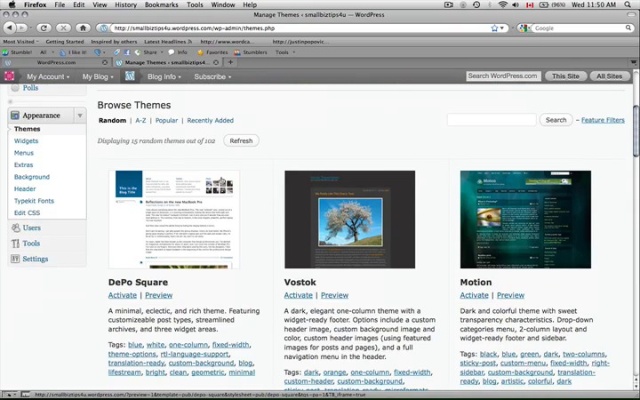Click the StumbleUpon Stumble! icon
The height and width of the screenshot is (400, 640).
[5, 52]
